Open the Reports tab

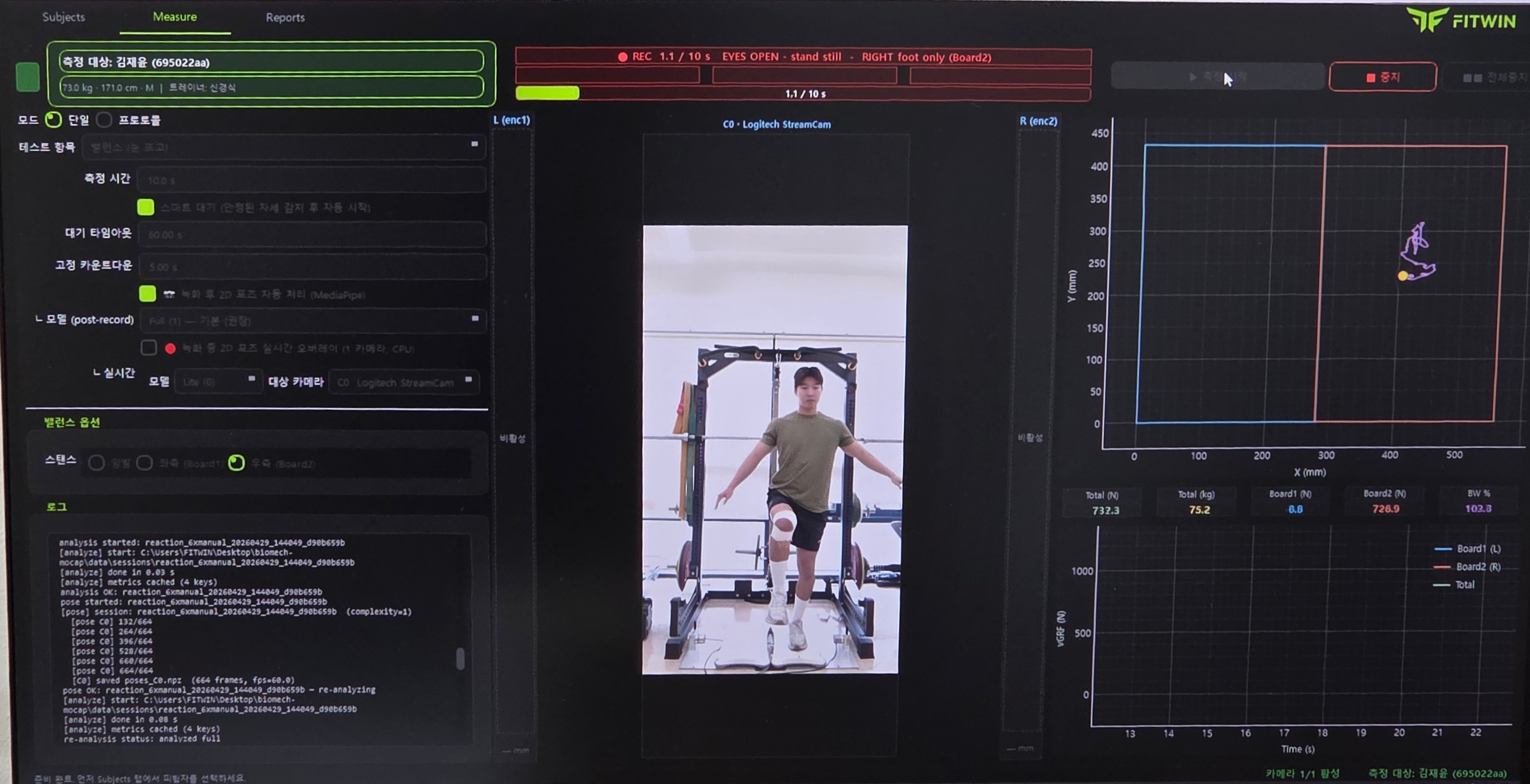point(285,18)
